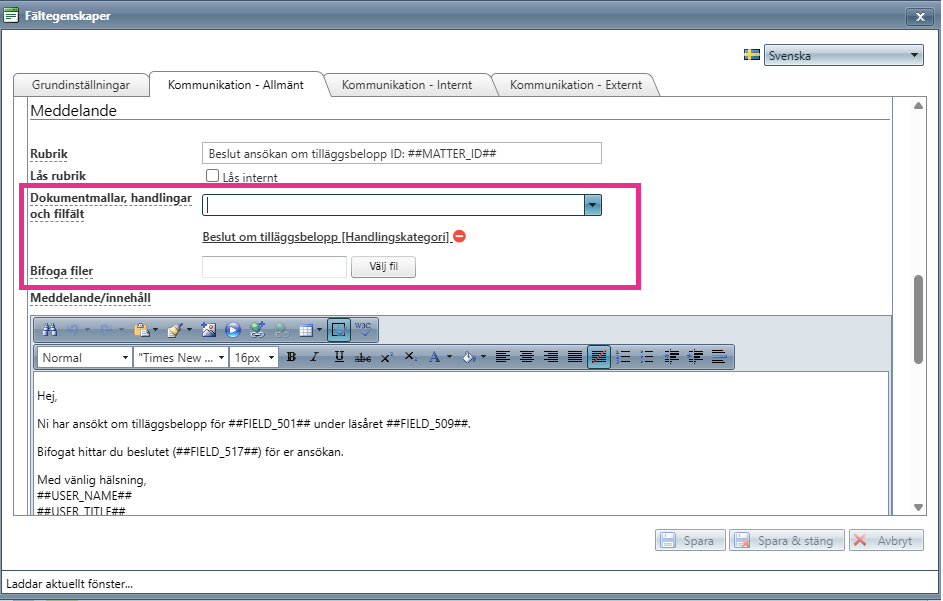The width and height of the screenshot is (943, 601).
Task: Switch to Kommunikation - Internt tab
Action: [407, 85]
